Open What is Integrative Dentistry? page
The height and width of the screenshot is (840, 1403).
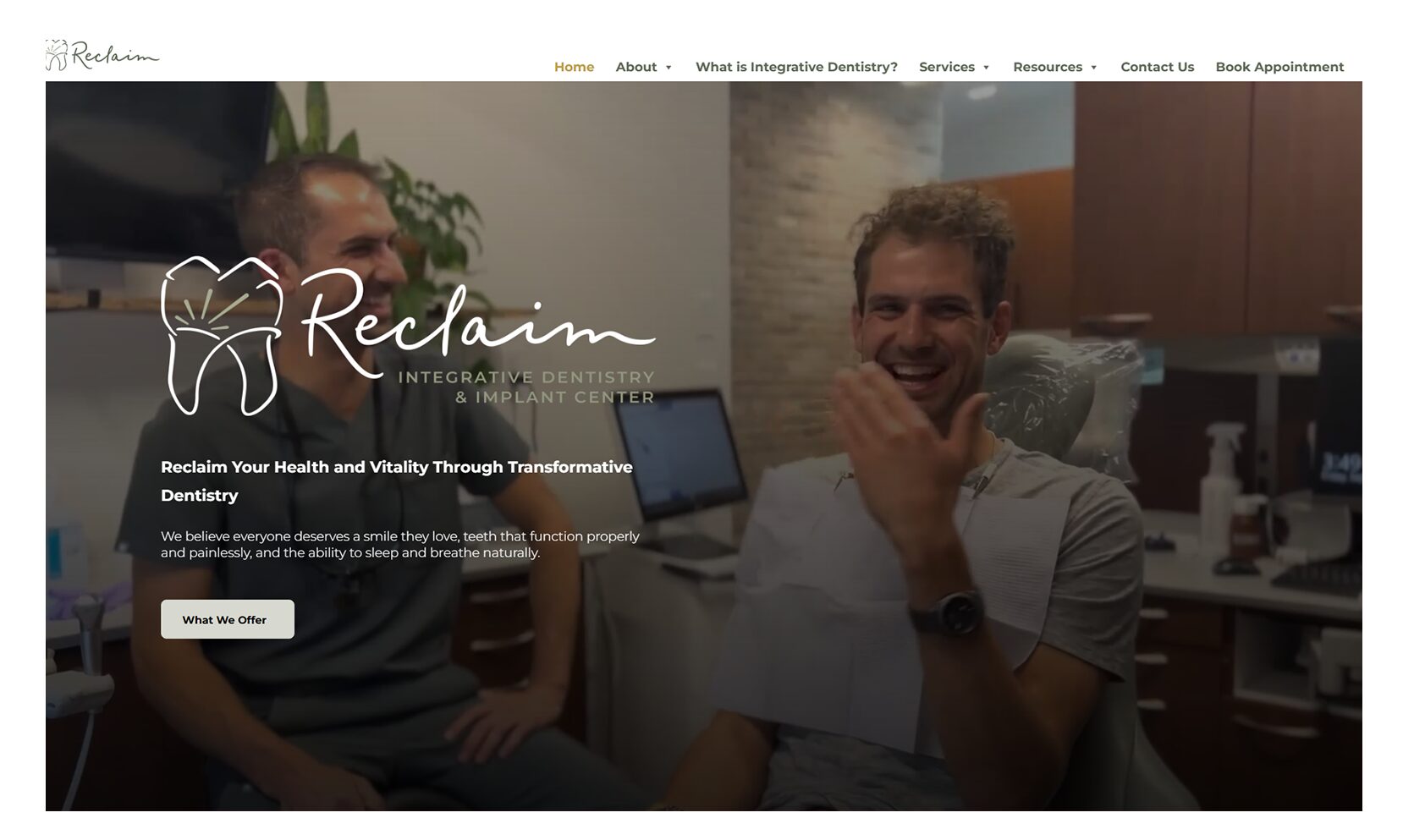(x=796, y=67)
